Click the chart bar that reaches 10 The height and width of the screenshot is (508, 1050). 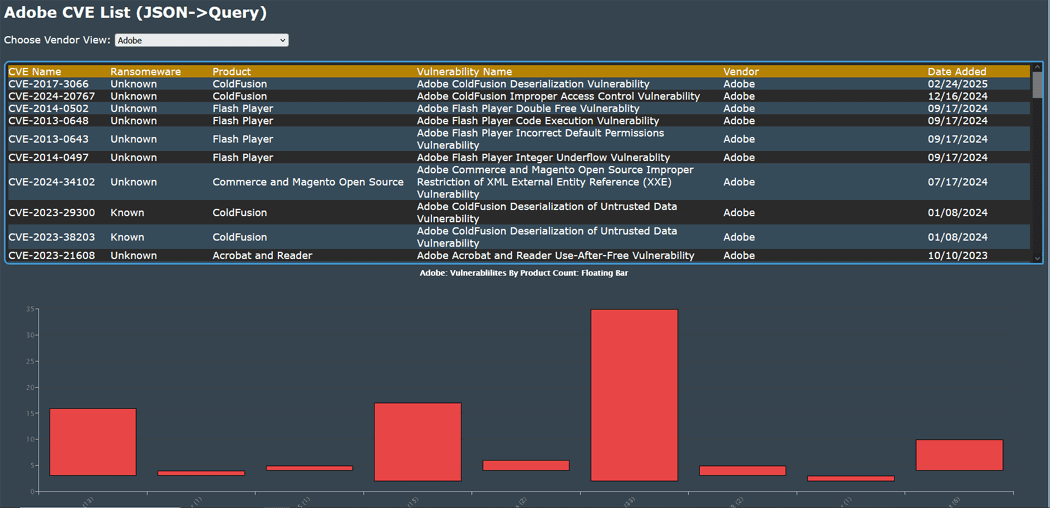959,455
